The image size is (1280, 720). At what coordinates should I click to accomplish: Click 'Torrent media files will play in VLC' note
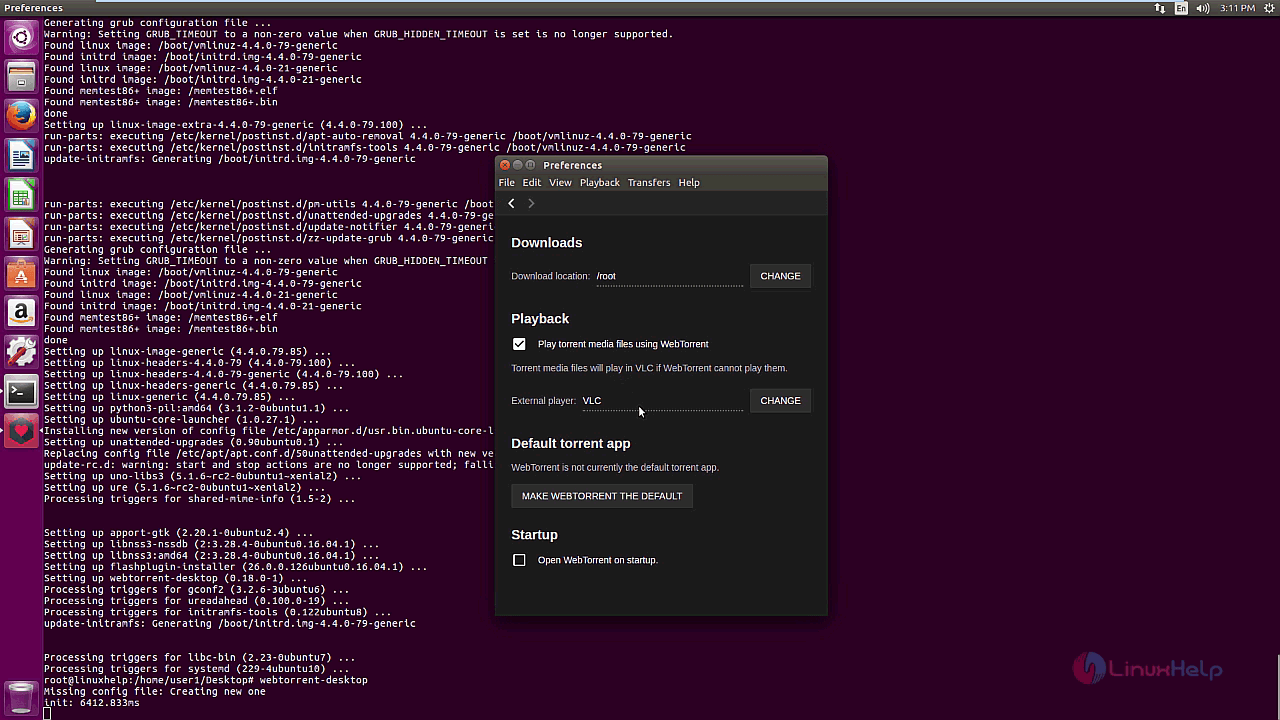[649, 368]
